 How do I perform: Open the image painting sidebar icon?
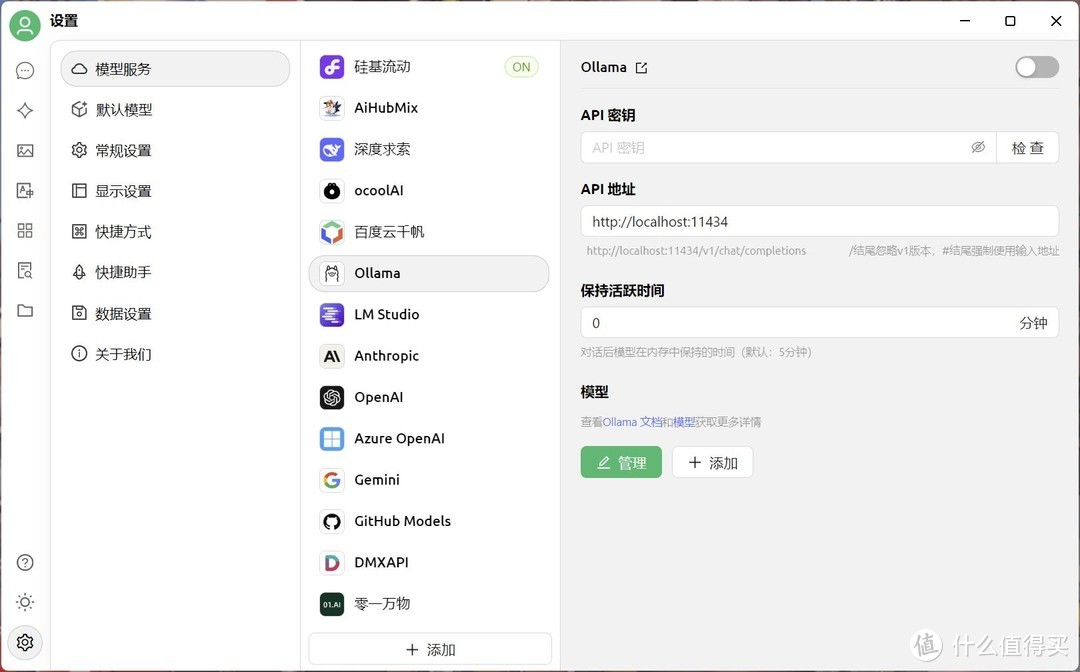point(25,150)
